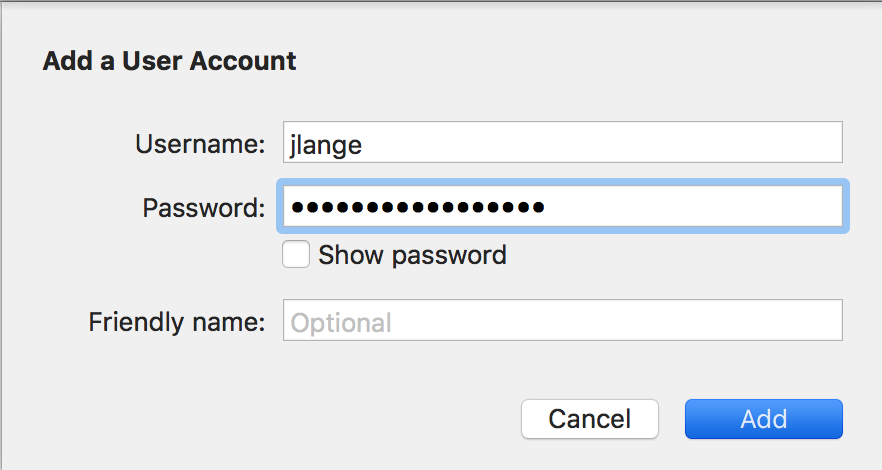Click the "Password:" field label
The height and width of the screenshot is (470, 882).
click(204, 208)
